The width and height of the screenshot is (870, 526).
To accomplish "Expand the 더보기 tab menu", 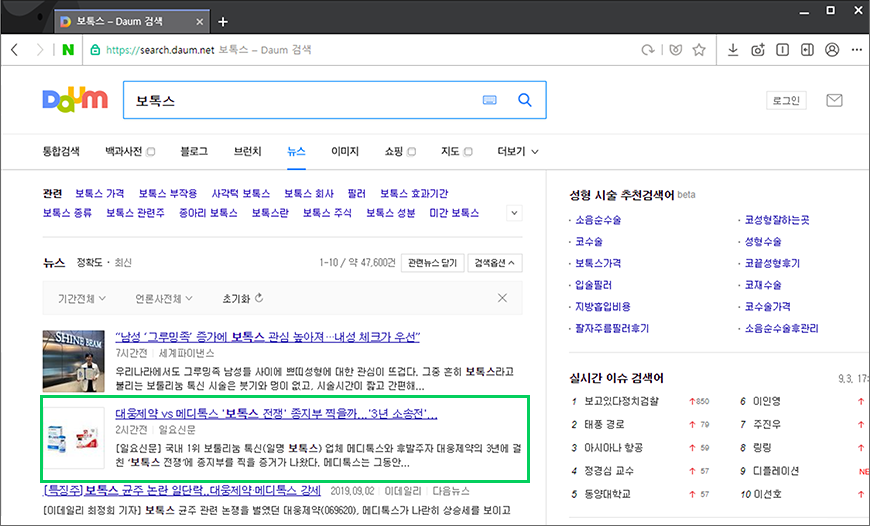I will pyautogui.click(x=518, y=151).
